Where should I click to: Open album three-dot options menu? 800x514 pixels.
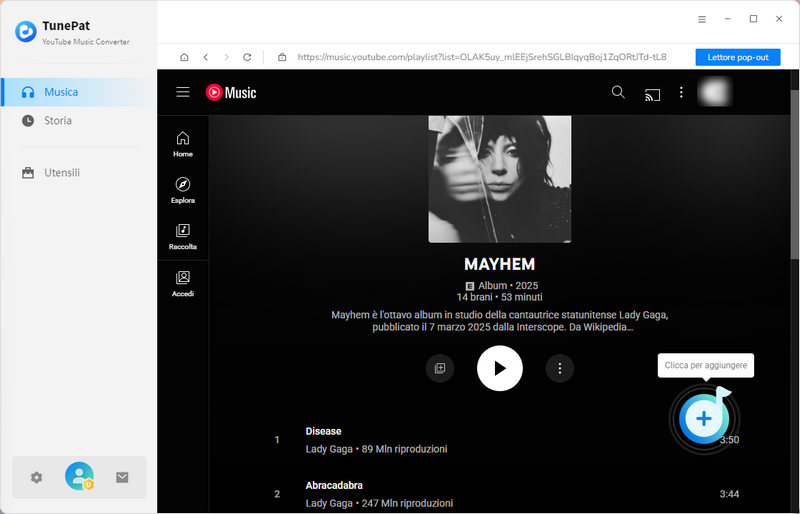pyautogui.click(x=560, y=368)
